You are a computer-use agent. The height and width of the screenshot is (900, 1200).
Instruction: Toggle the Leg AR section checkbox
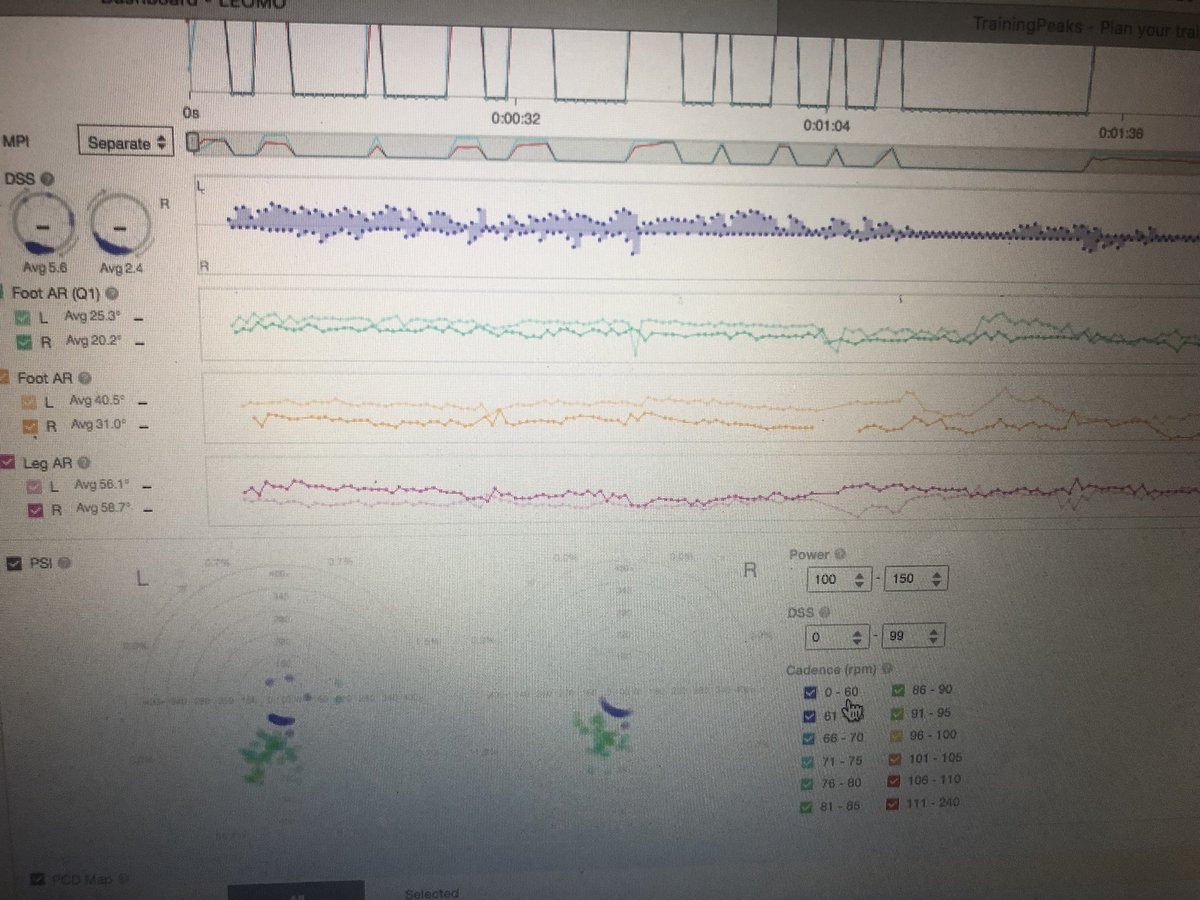pyautogui.click(x=8, y=463)
